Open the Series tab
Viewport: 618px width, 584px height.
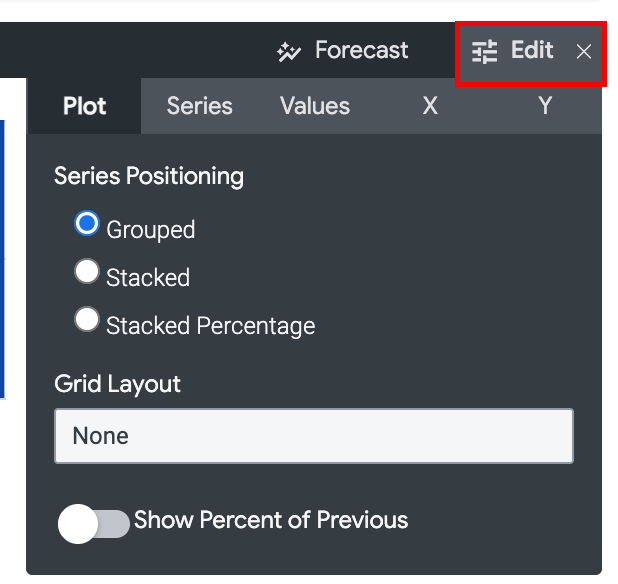tap(199, 106)
